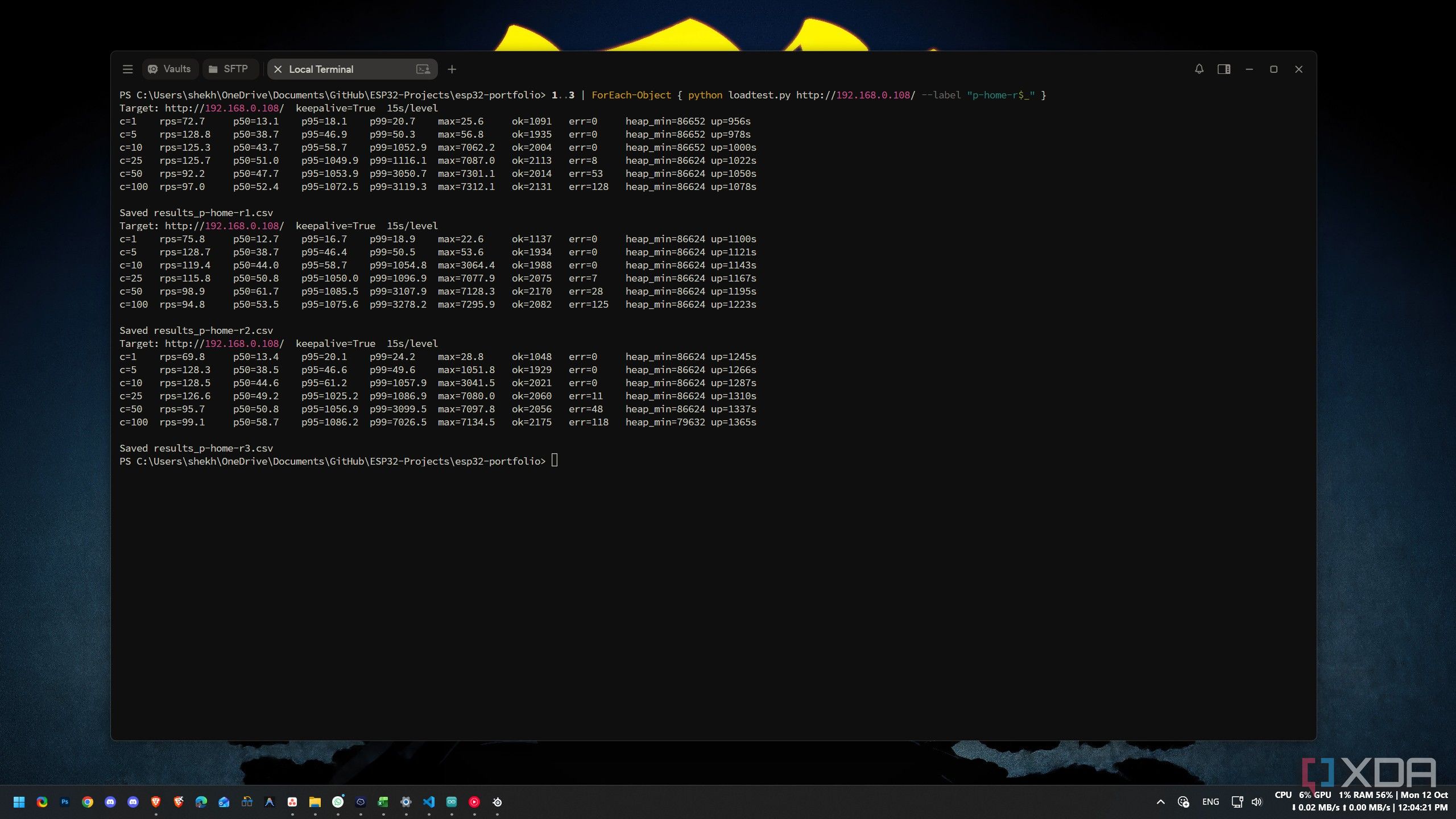Open Outlook from the taskbar
Viewport: 1456px width, 819px height.
click(224, 802)
